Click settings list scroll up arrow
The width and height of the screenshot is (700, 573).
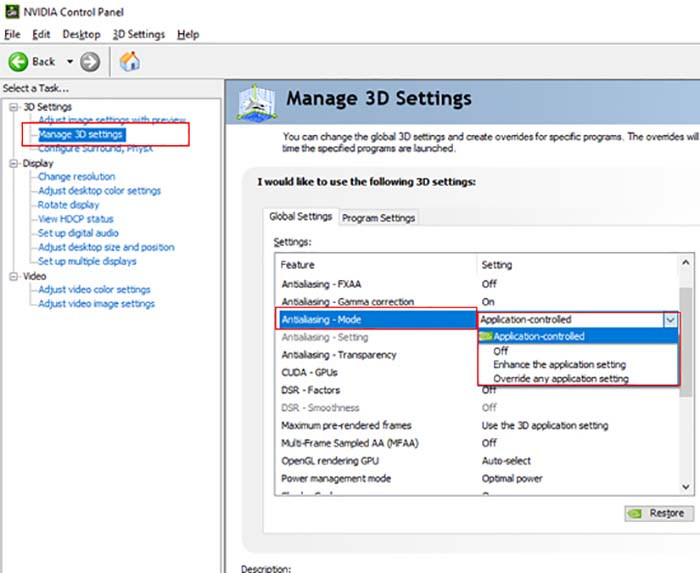tap(686, 263)
